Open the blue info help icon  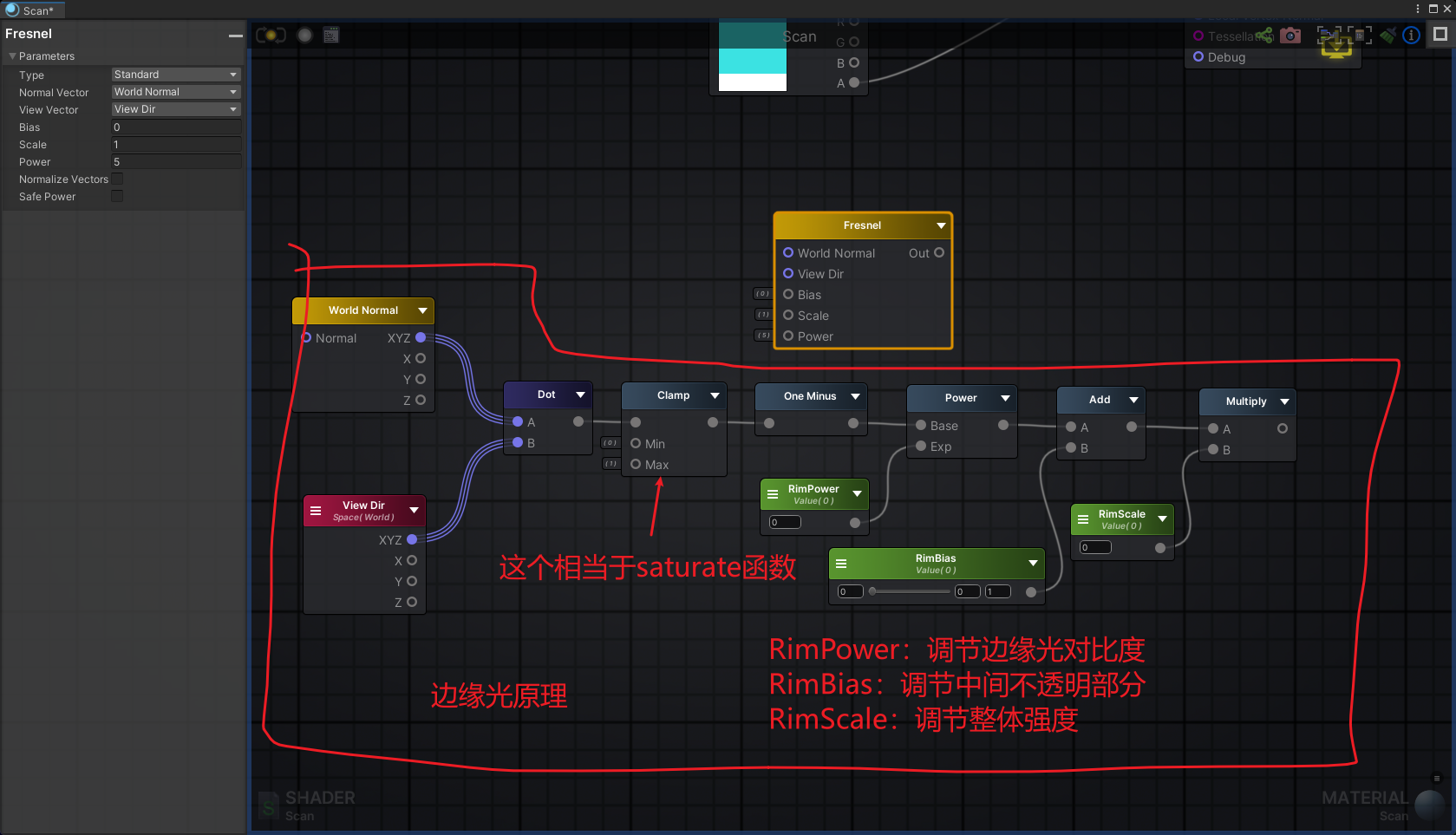click(x=1412, y=36)
